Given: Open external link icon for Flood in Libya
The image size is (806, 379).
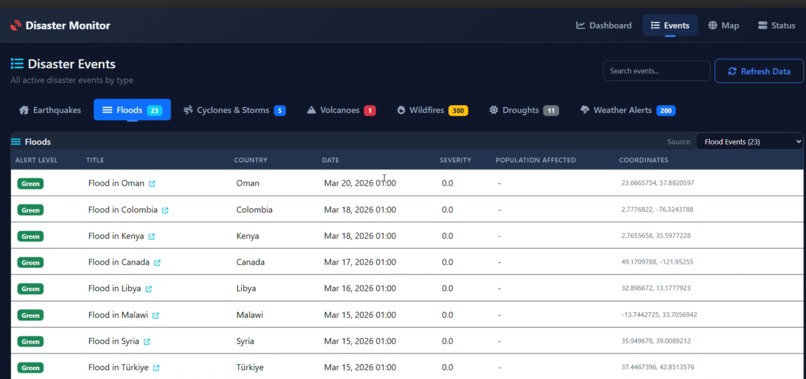Looking at the screenshot, I should 149,289.
